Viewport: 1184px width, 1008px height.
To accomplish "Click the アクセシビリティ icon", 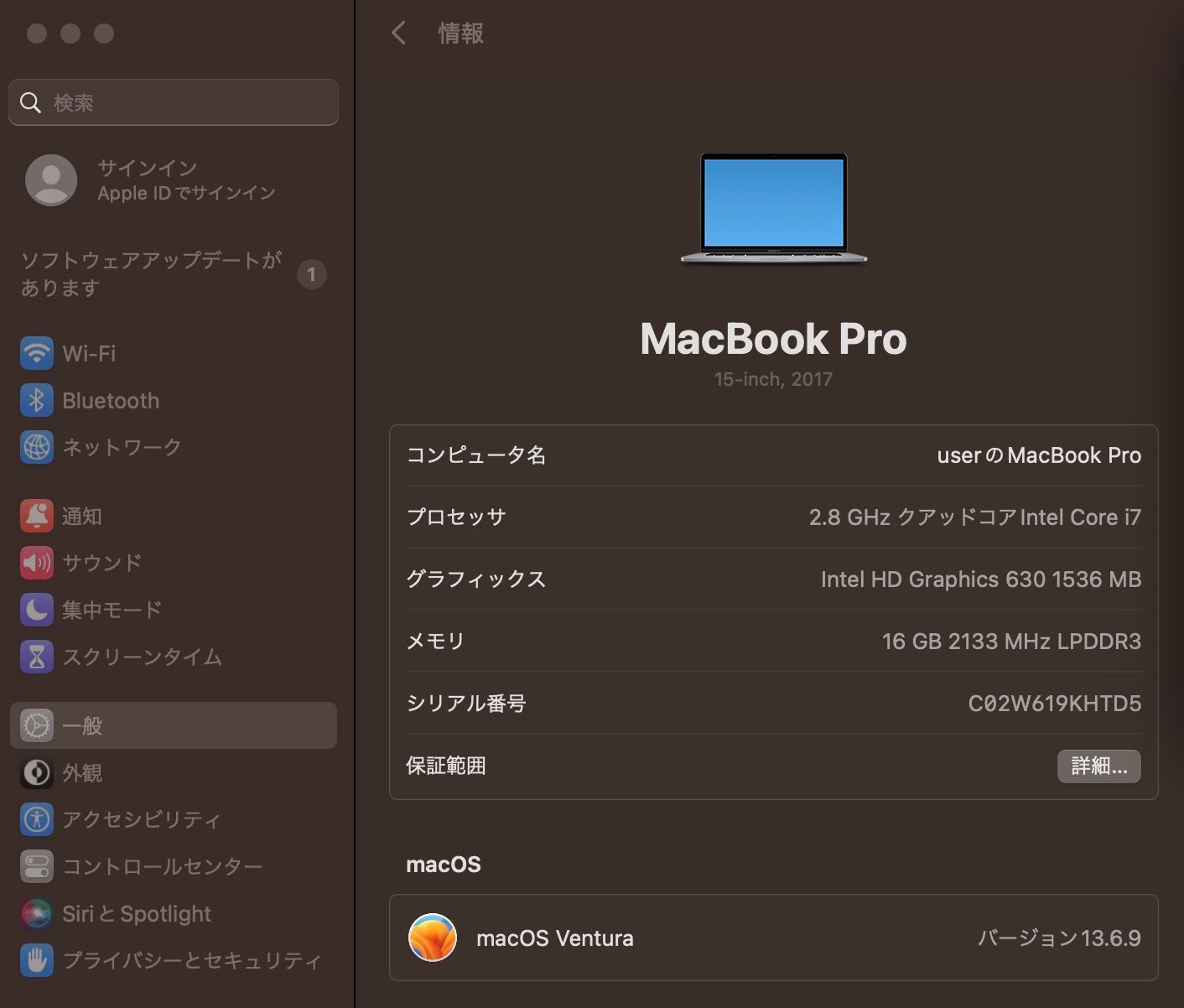I will point(36,819).
